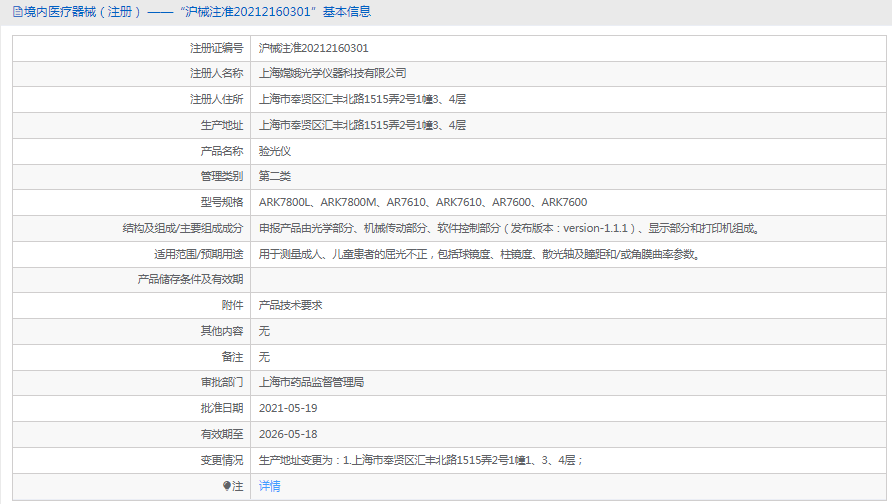Image resolution: width=892 pixels, height=504 pixels.
Task: Click the 注册人名称 label
Action: click(216, 73)
